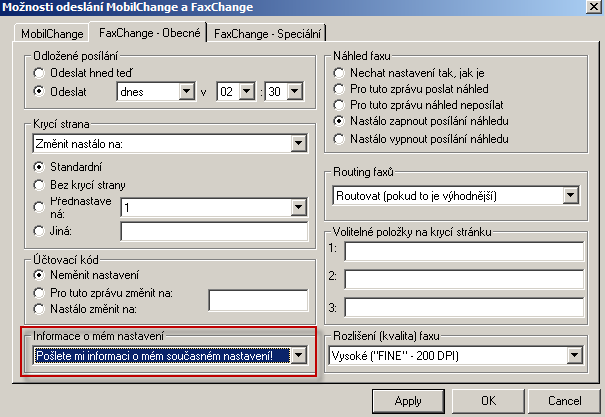The width and height of the screenshot is (605, 417).
Task: Click the 'Jiná' cover page text field
Action: click(x=214, y=231)
